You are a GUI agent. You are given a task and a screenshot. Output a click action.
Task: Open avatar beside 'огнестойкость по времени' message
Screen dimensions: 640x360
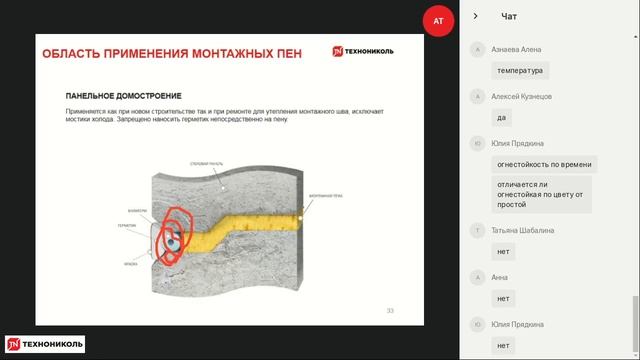[478, 143]
